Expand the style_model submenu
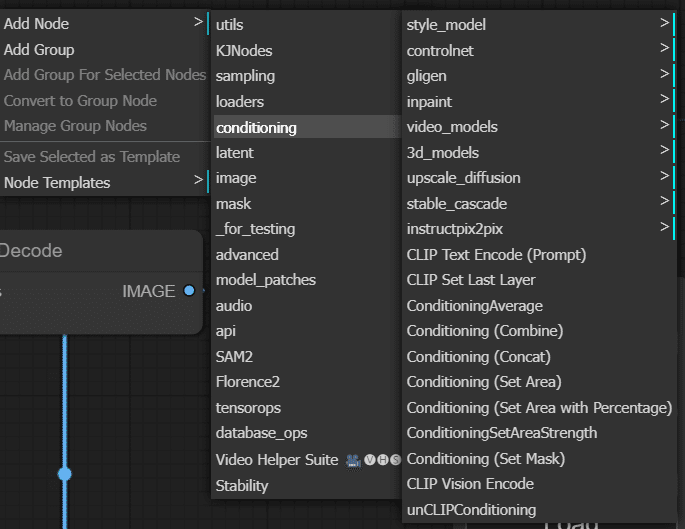 click(x=664, y=24)
